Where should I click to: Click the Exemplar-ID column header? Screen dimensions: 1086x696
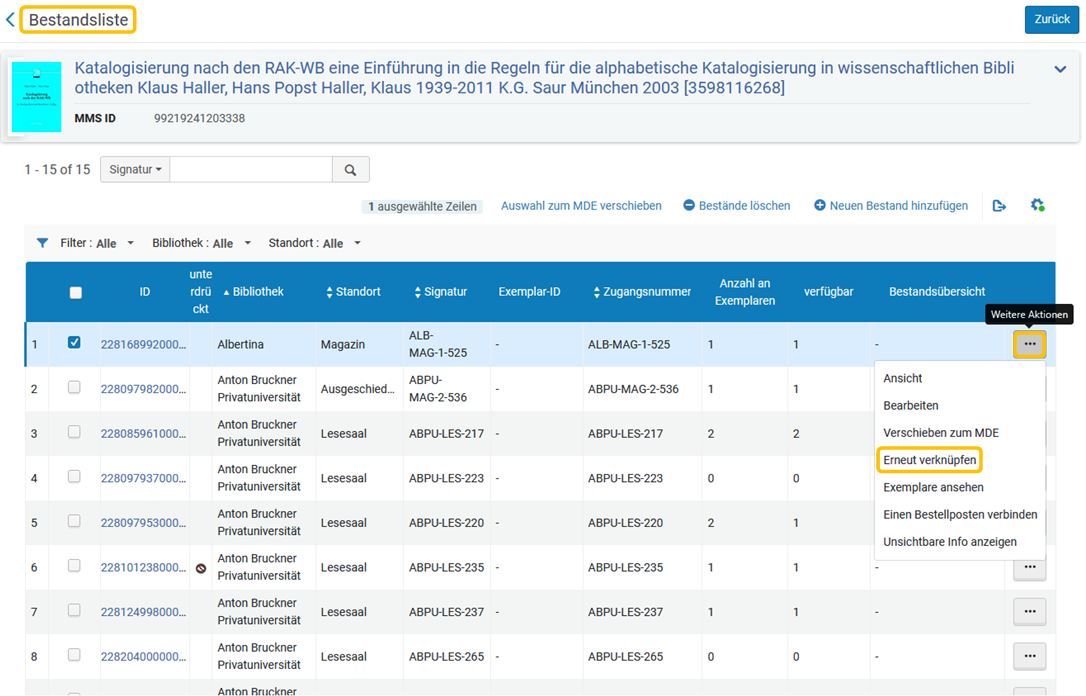[529, 292]
